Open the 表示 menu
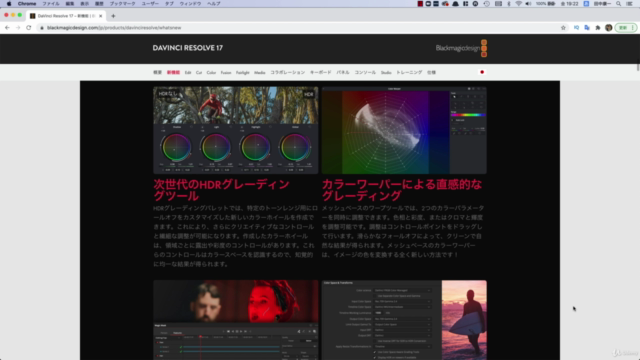This screenshot has height=360, width=640. click(x=84, y=4)
